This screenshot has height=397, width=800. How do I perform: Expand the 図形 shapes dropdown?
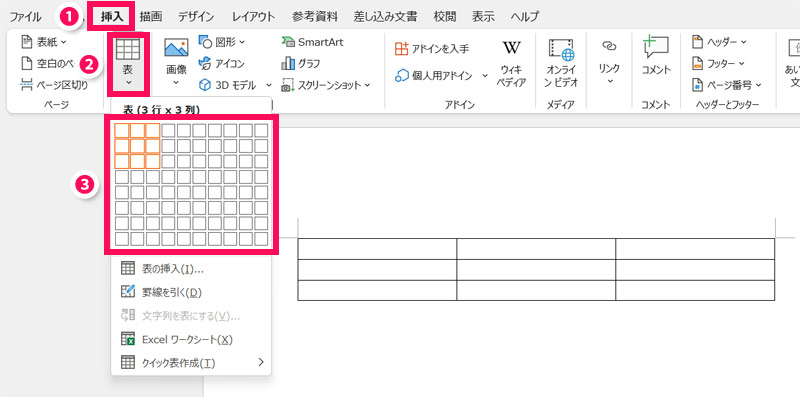pos(241,42)
